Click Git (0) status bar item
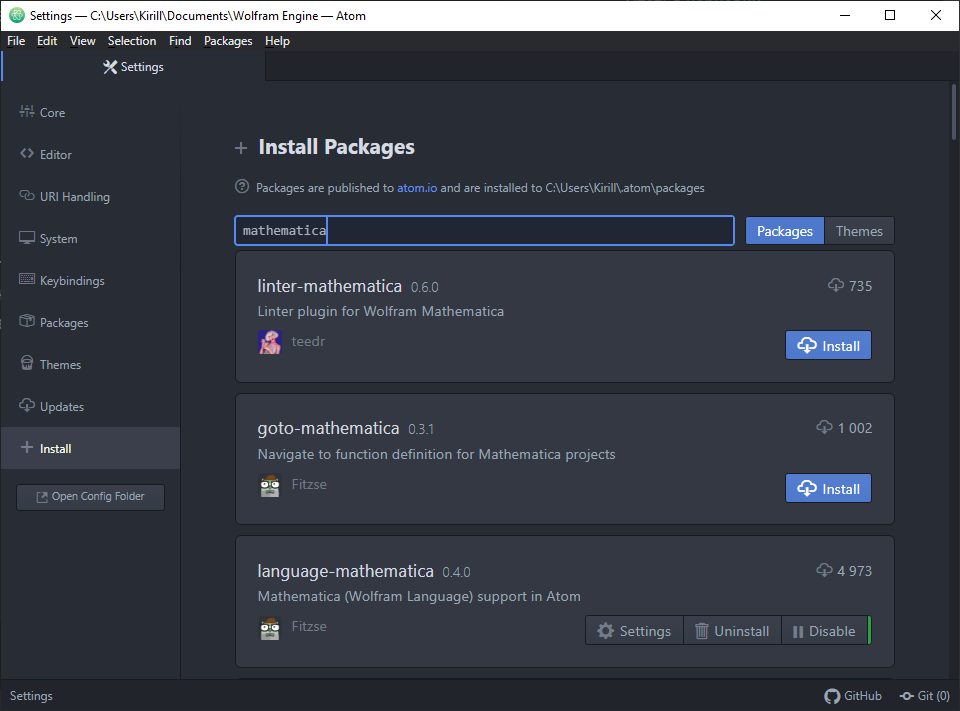Screen dimensions: 960x711 pyautogui.click(x=924, y=696)
